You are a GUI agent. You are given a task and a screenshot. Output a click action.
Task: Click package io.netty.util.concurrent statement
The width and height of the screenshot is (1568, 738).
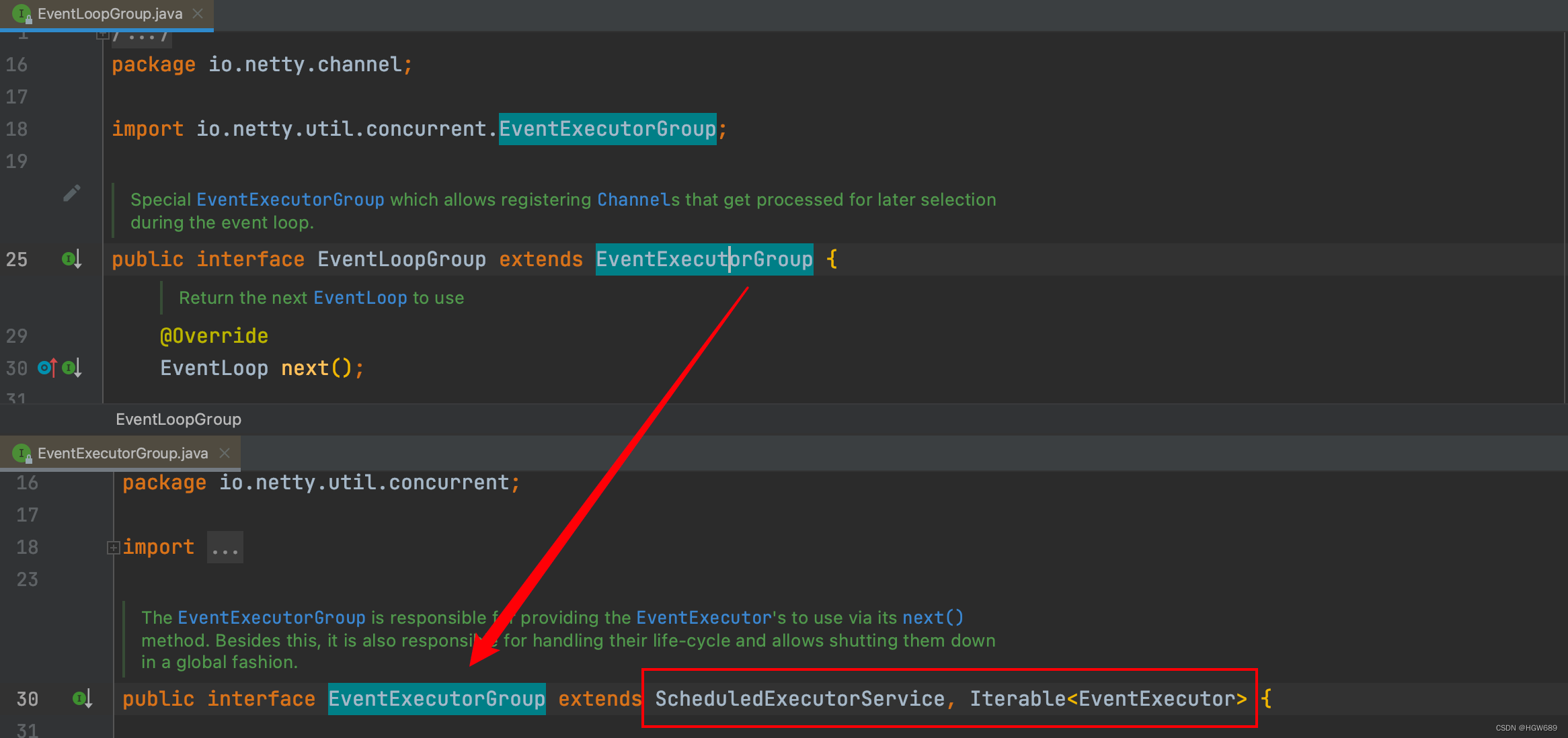point(321,483)
